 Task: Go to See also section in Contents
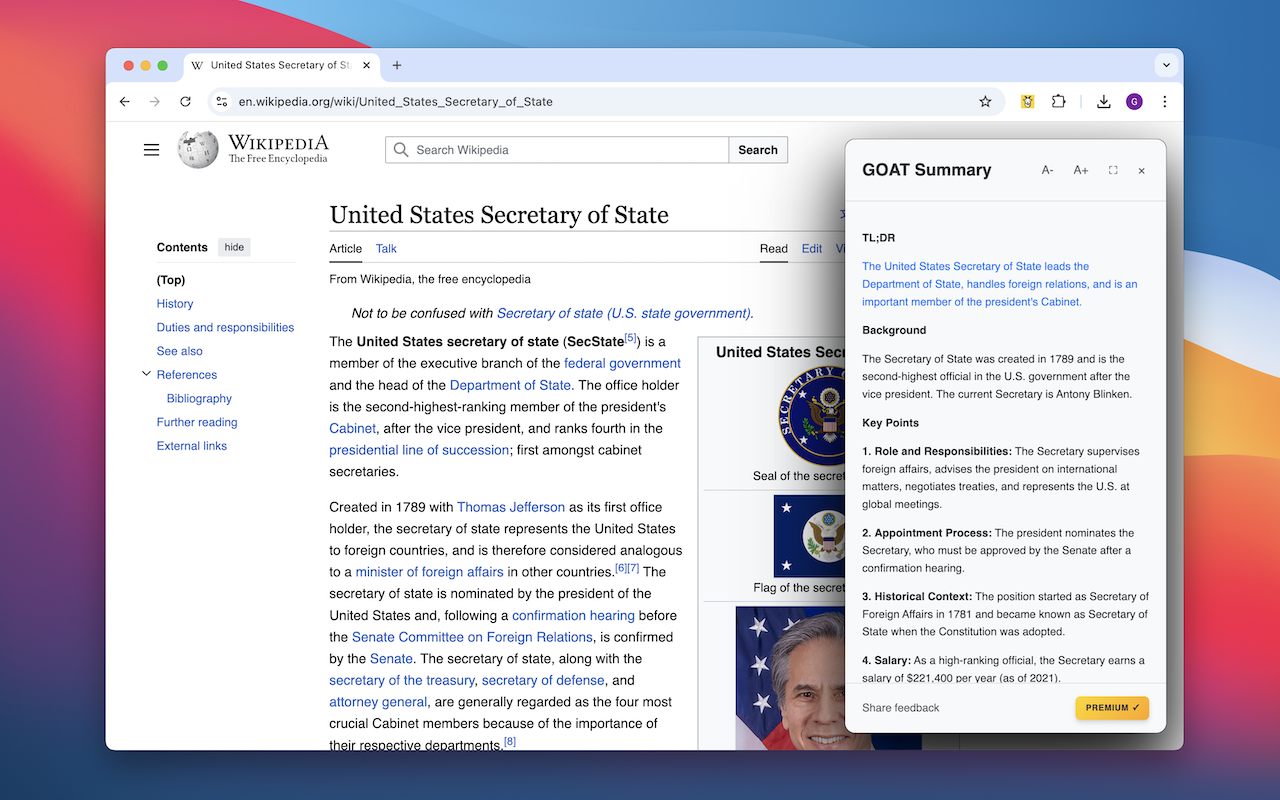point(180,351)
